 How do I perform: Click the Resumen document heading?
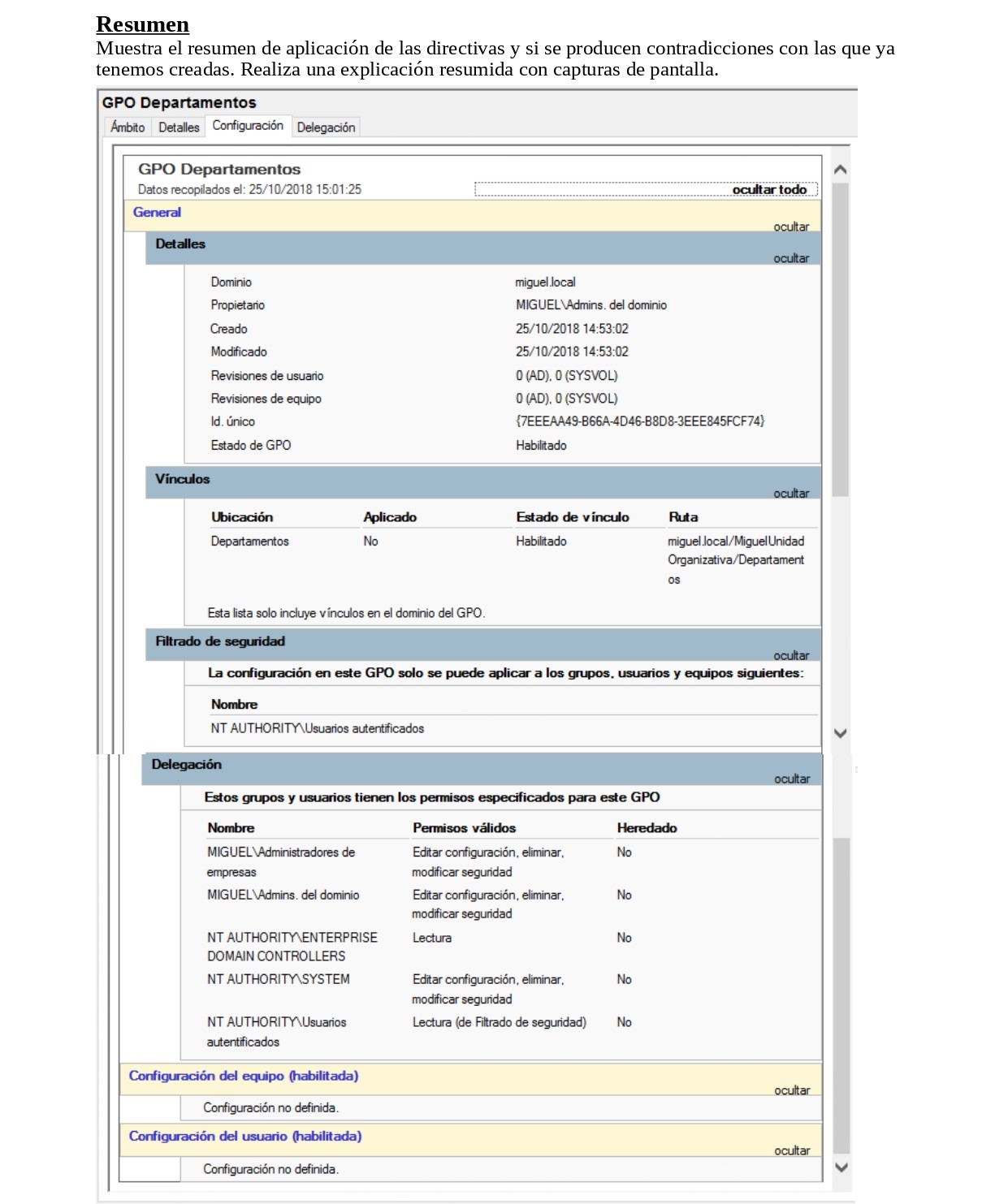(142, 24)
